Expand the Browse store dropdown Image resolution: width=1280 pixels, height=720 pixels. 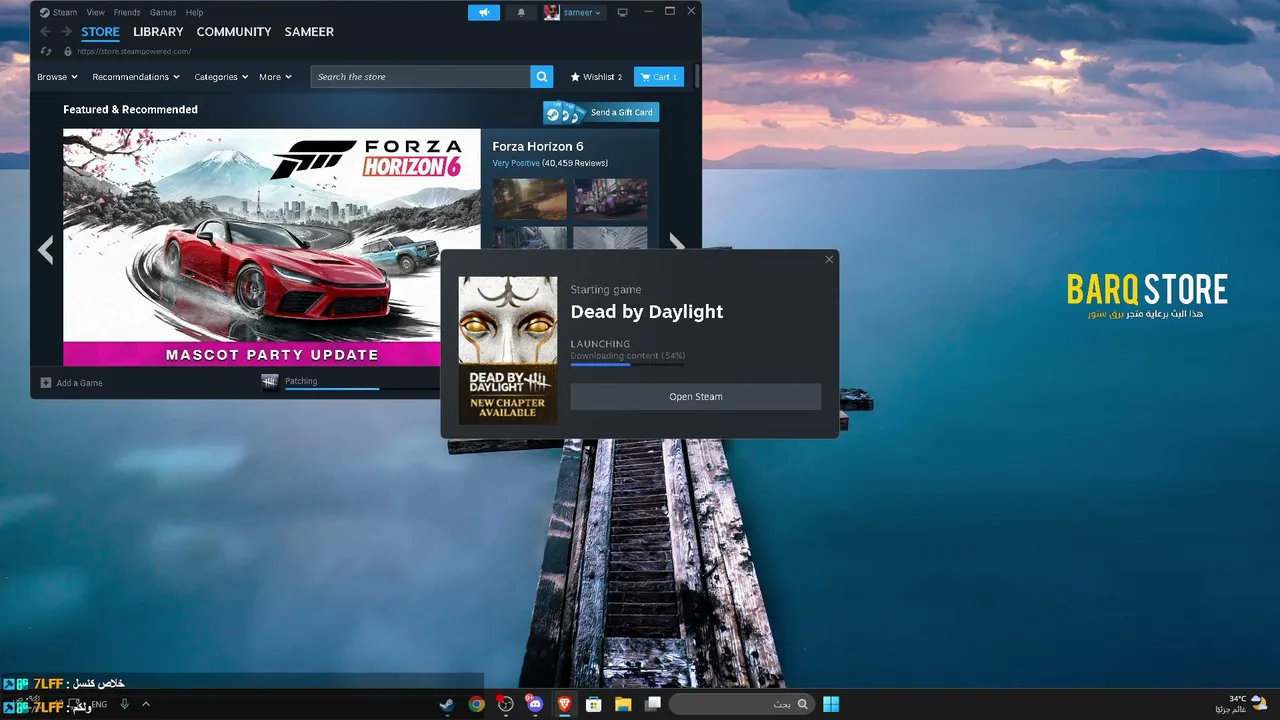pos(57,77)
